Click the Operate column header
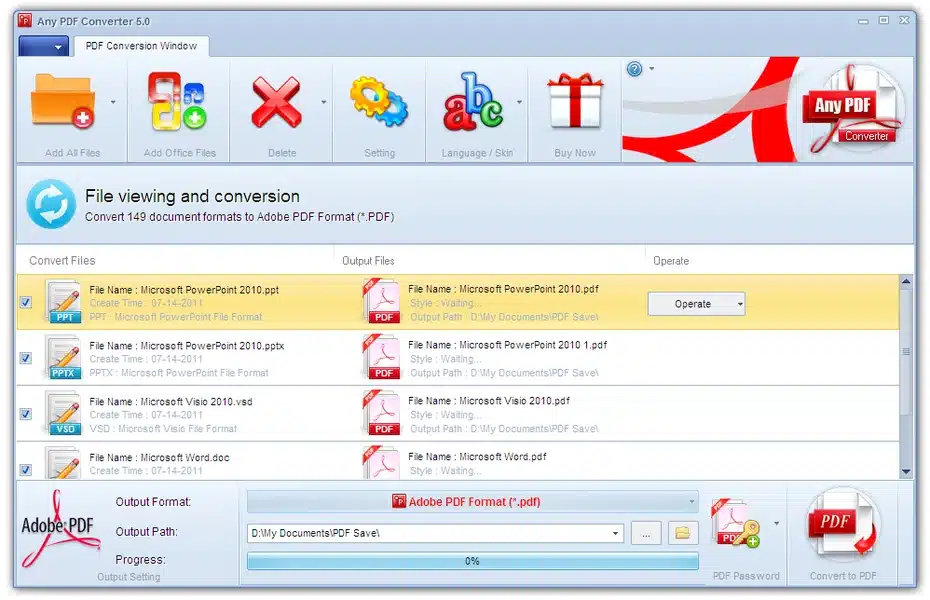Image resolution: width=930 pixels, height=600 pixels. click(x=671, y=261)
